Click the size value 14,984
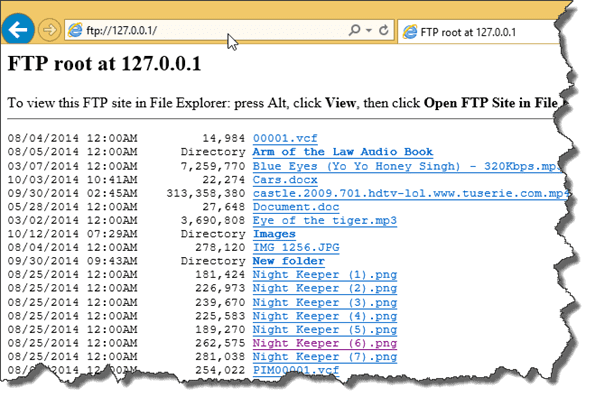This screenshot has width=595, height=406. point(224,138)
